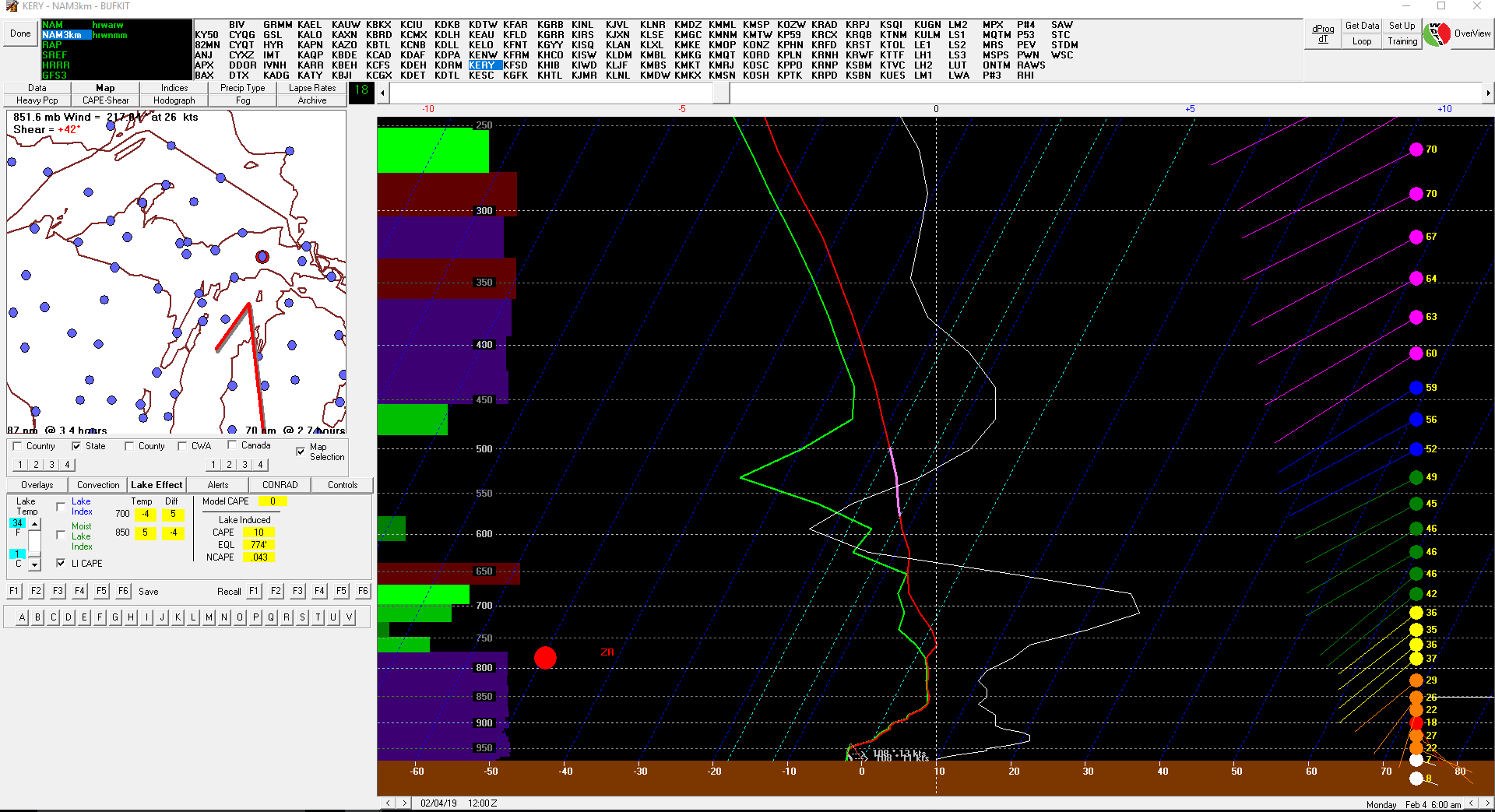The height and width of the screenshot is (812, 1495).
Task: Decrease Lake Temp with the down arrow
Action: [34, 564]
